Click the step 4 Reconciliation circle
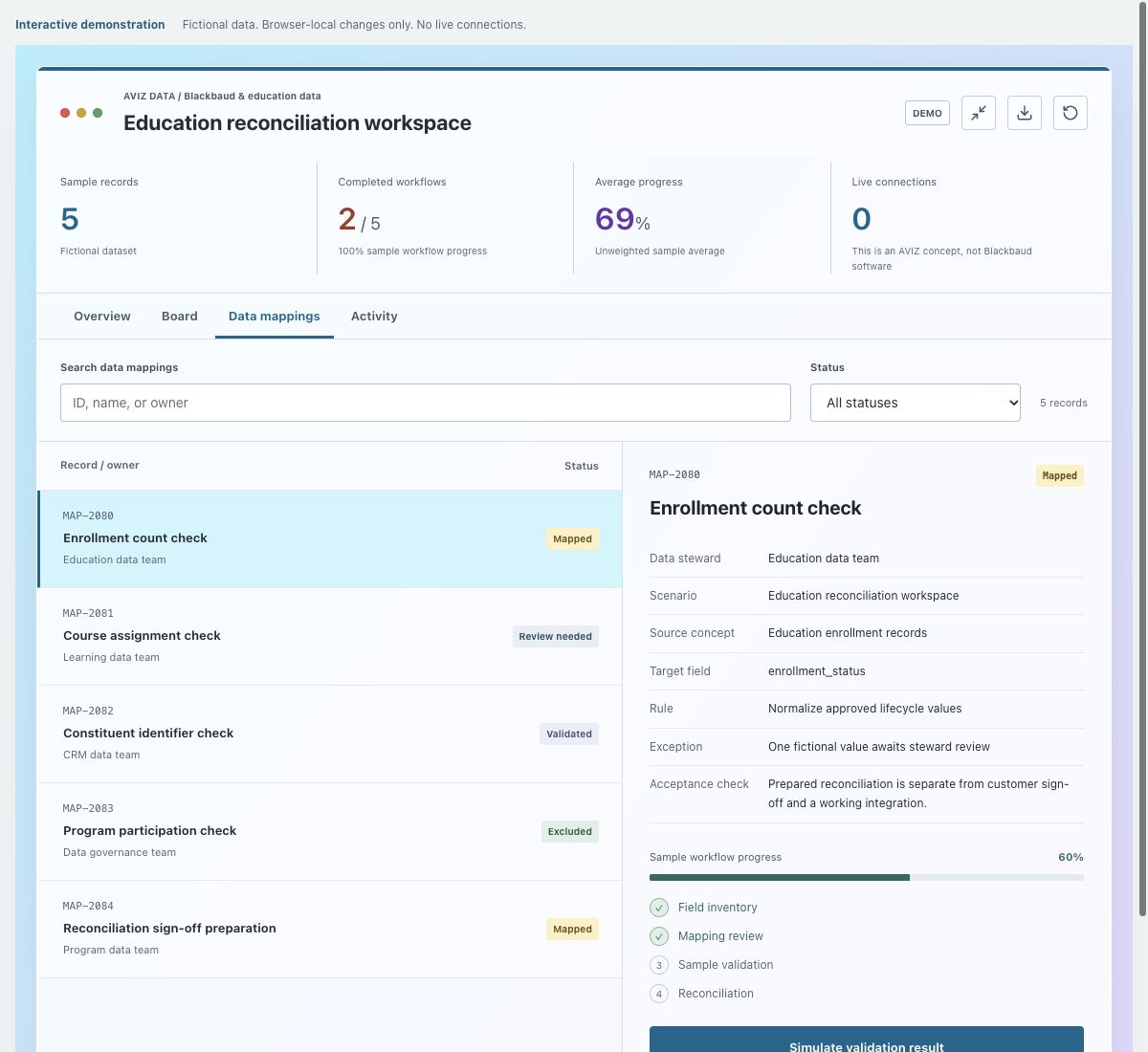This screenshot has height=1052, width=1148. click(x=659, y=994)
